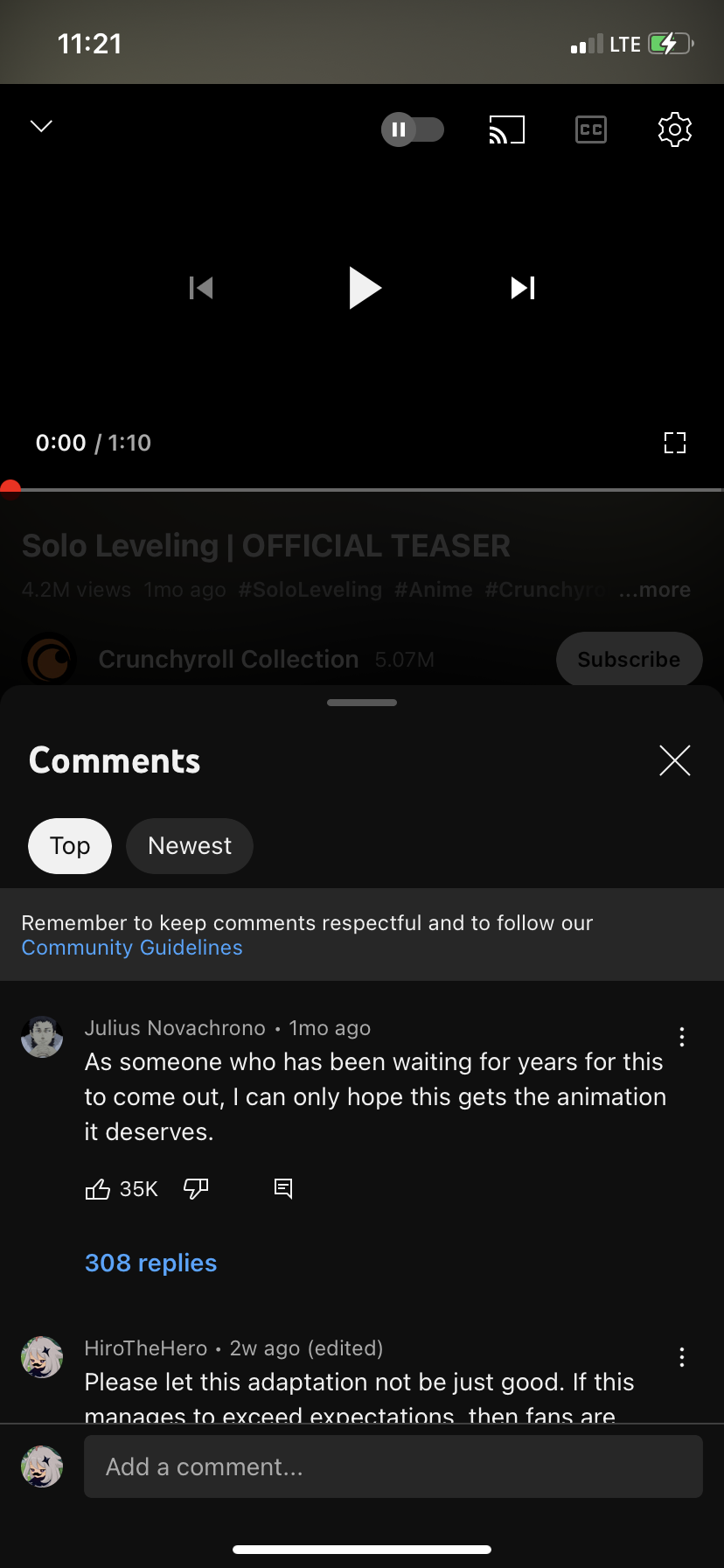
Task: Enter fullscreen mode
Action: tap(674, 443)
